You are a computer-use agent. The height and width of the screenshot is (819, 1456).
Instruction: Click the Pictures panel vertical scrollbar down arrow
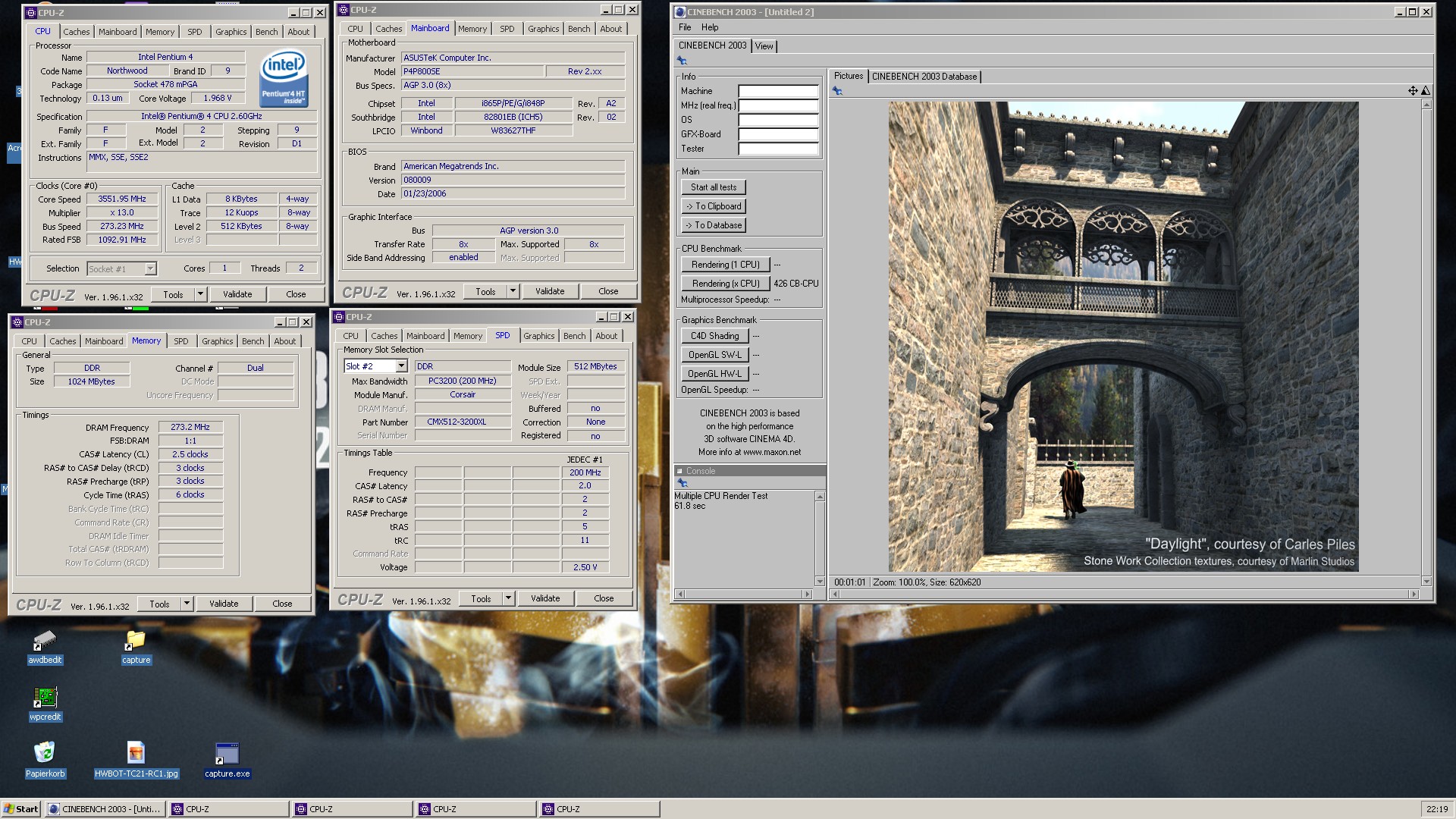1426,582
